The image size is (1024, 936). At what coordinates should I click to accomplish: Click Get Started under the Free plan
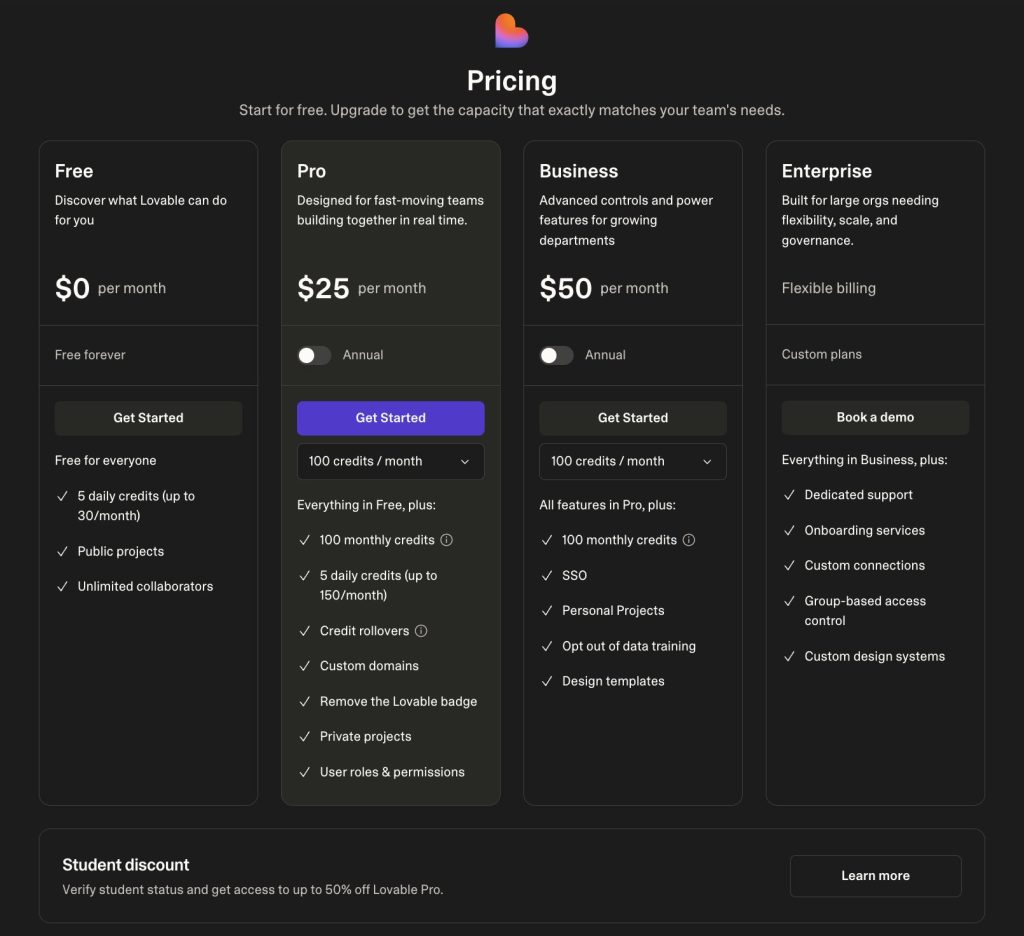tap(148, 418)
